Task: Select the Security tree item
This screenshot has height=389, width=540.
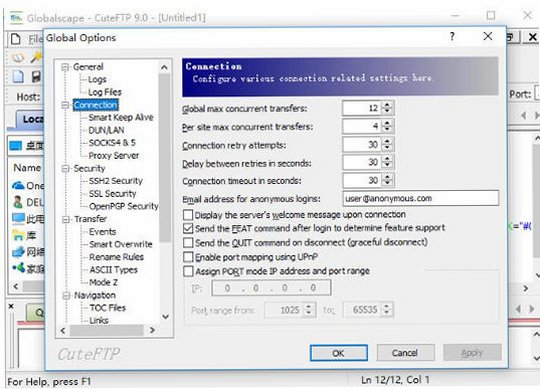Action: pyautogui.click(x=90, y=168)
